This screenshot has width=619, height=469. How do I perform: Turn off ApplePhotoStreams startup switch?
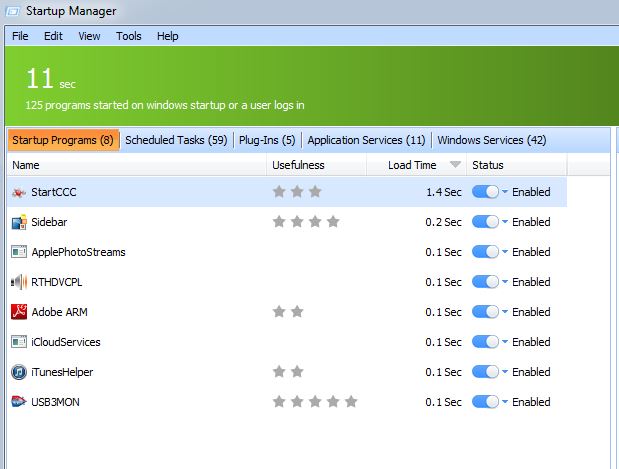point(485,252)
